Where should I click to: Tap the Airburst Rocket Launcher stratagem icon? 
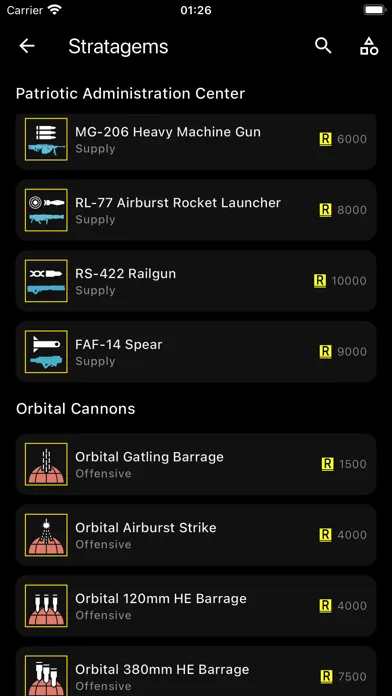(x=46, y=210)
